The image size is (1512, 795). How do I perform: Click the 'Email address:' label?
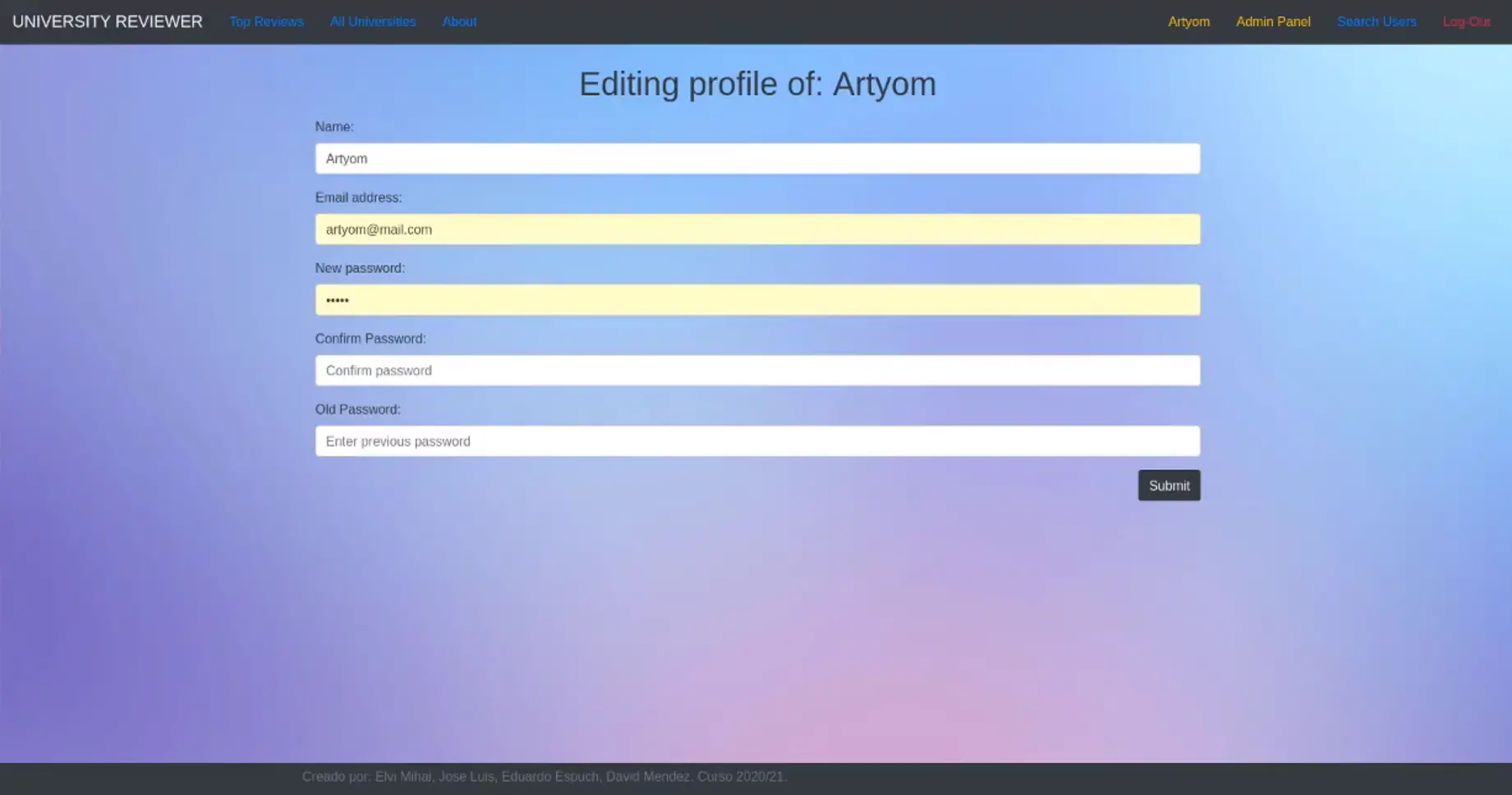(358, 197)
